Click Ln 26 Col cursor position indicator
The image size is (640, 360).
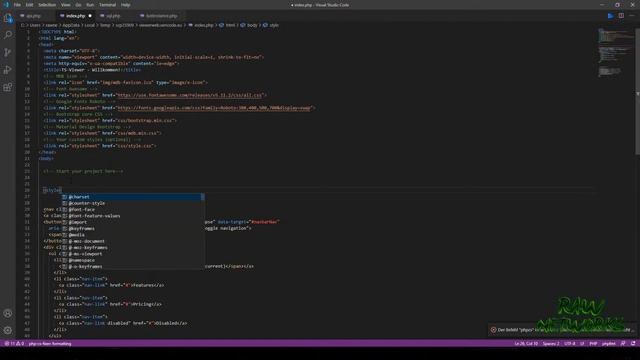(x=526, y=344)
